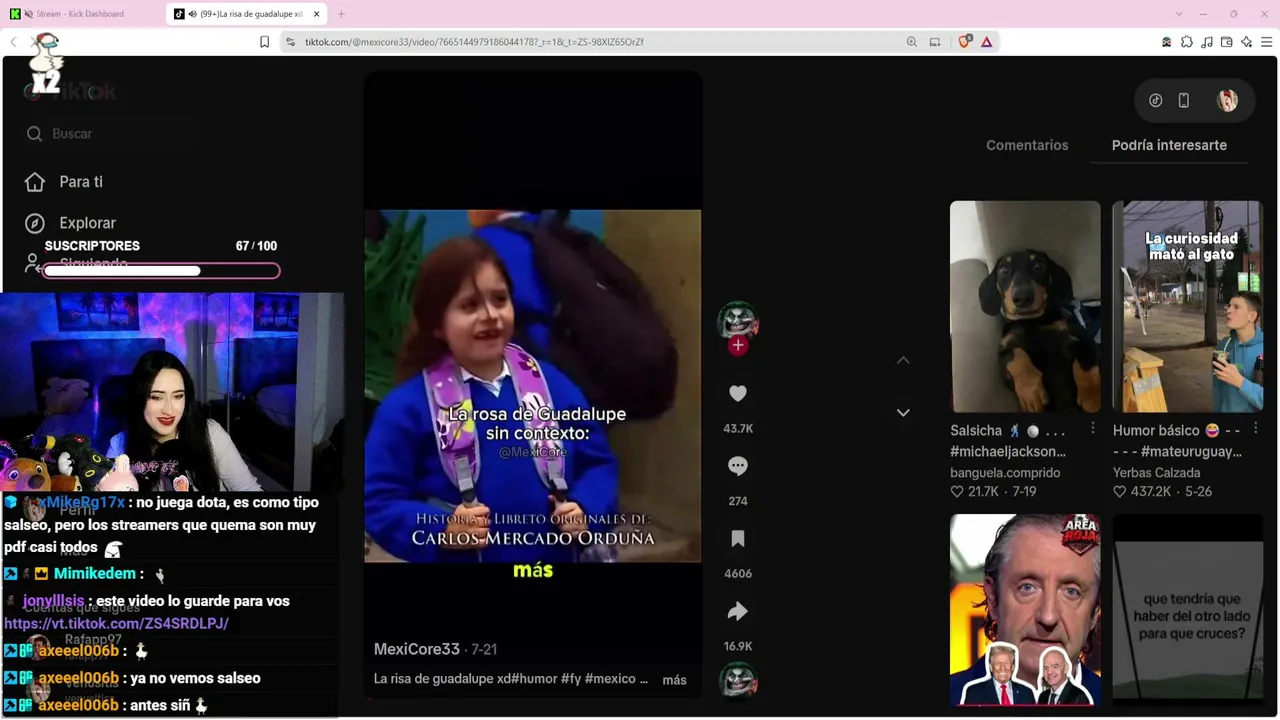This screenshot has width=1280, height=720.
Task: Click the site settings icon beside URL
Action: click(290, 42)
